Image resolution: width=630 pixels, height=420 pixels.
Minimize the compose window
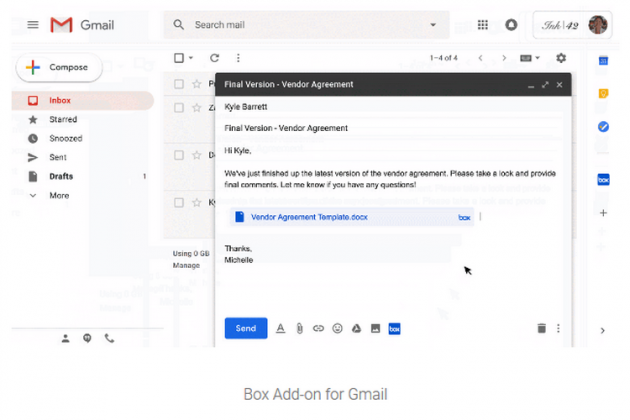(x=531, y=85)
